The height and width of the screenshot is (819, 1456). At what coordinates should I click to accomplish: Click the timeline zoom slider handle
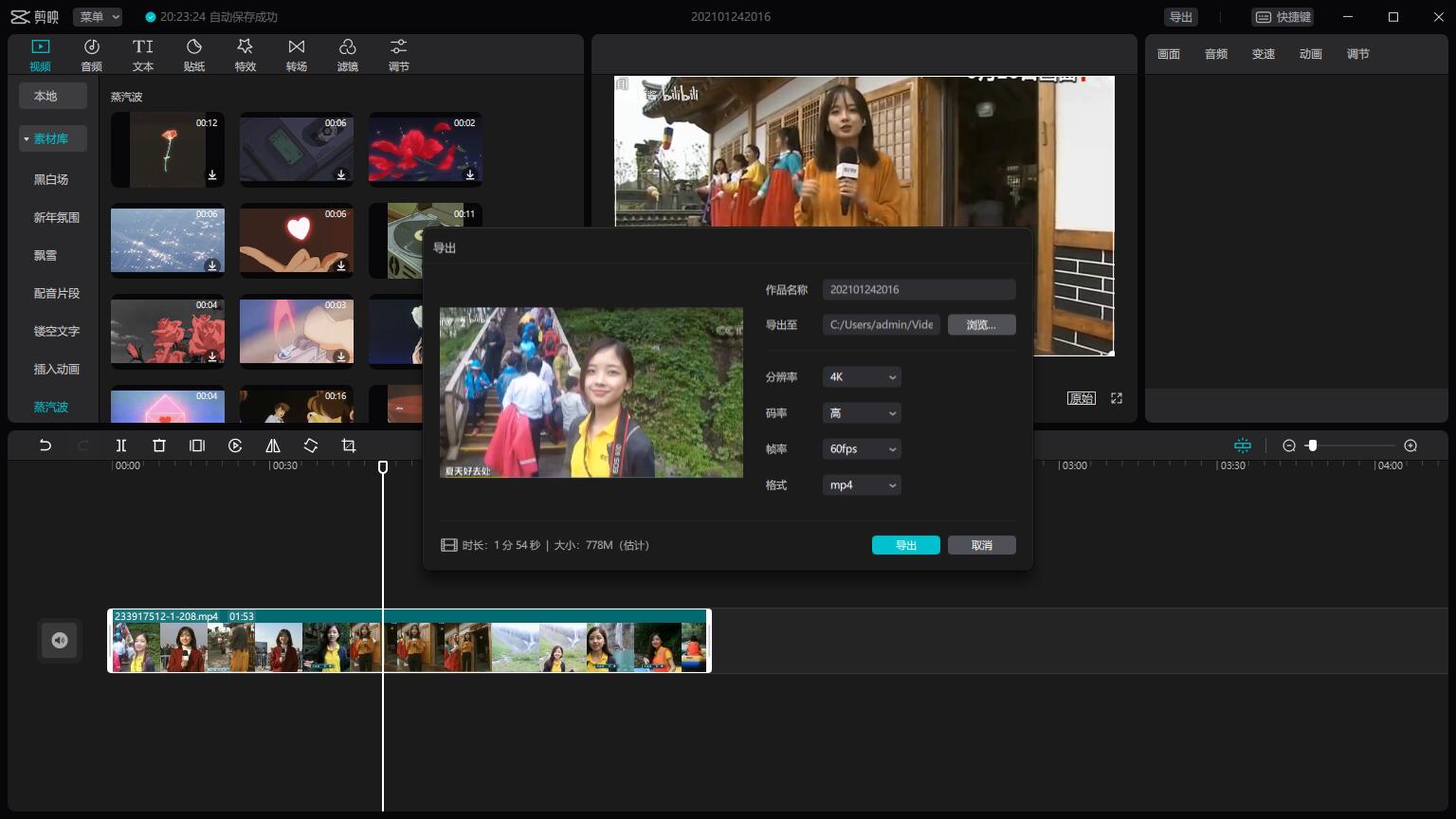point(1312,446)
